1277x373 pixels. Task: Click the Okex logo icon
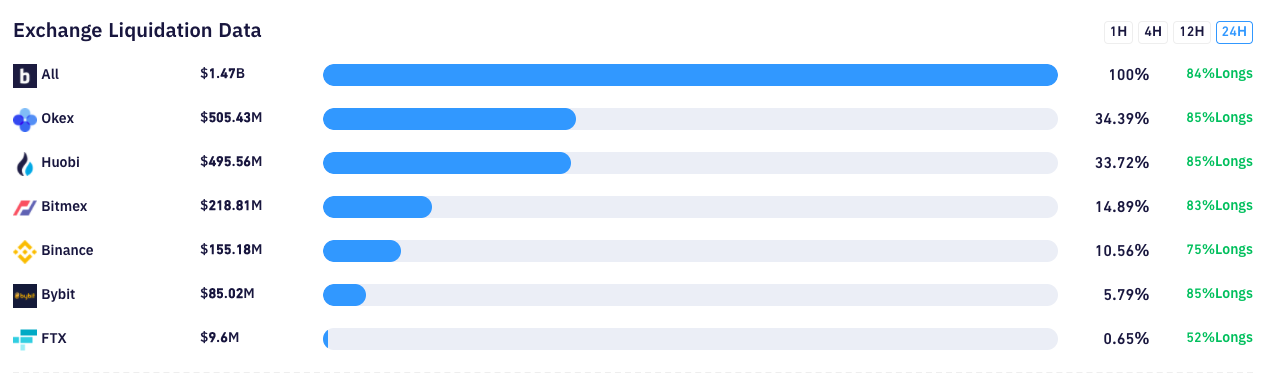[25, 120]
